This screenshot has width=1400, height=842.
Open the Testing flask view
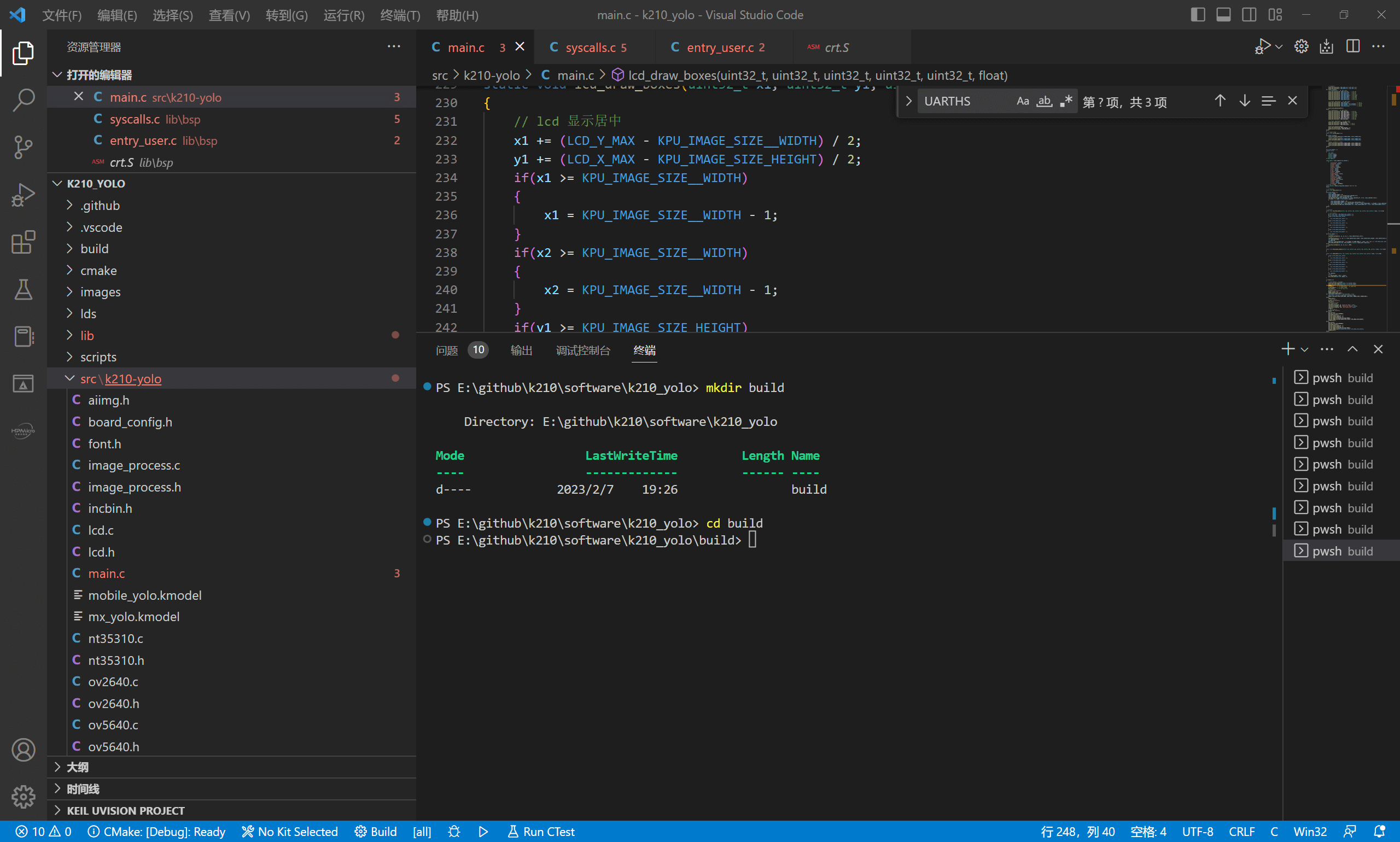[x=23, y=289]
